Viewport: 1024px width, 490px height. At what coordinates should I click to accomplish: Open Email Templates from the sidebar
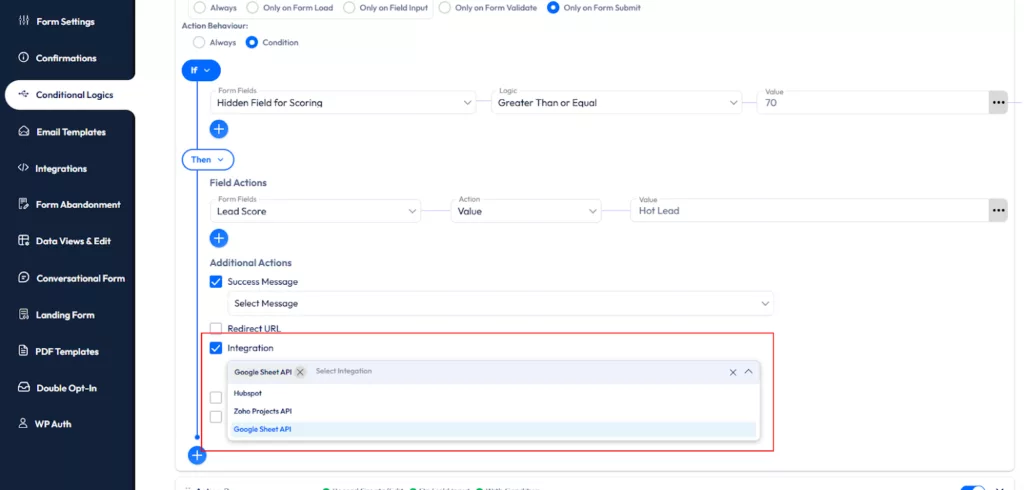(x=70, y=132)
